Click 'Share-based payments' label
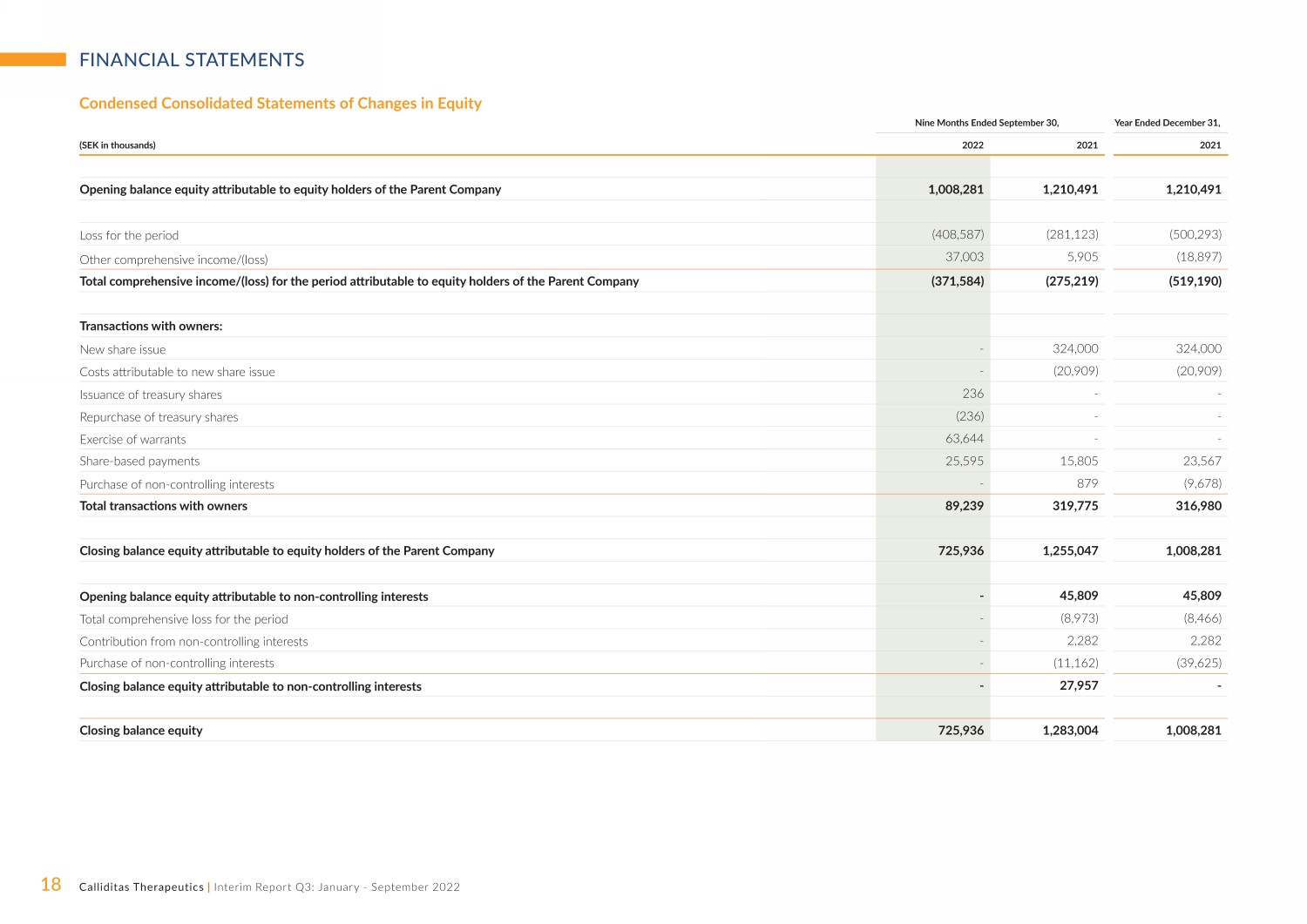The width and height of the screenshot is (1307, 924). point(139,462)
